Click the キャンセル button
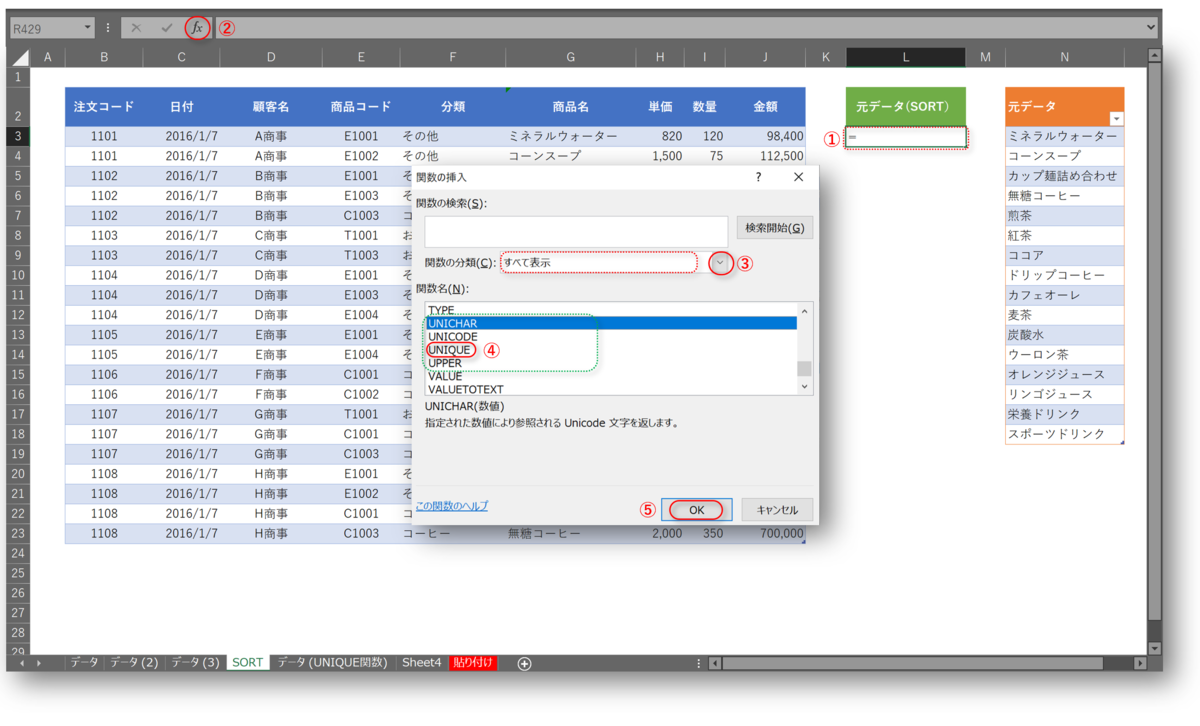This screenshot has width=1200, height=726. [x=777, y=510]
